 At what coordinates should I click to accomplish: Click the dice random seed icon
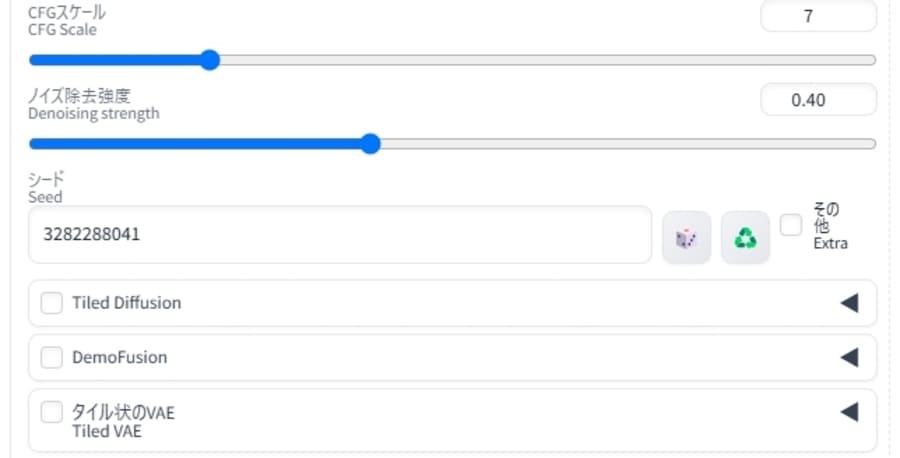pos(686,238)
